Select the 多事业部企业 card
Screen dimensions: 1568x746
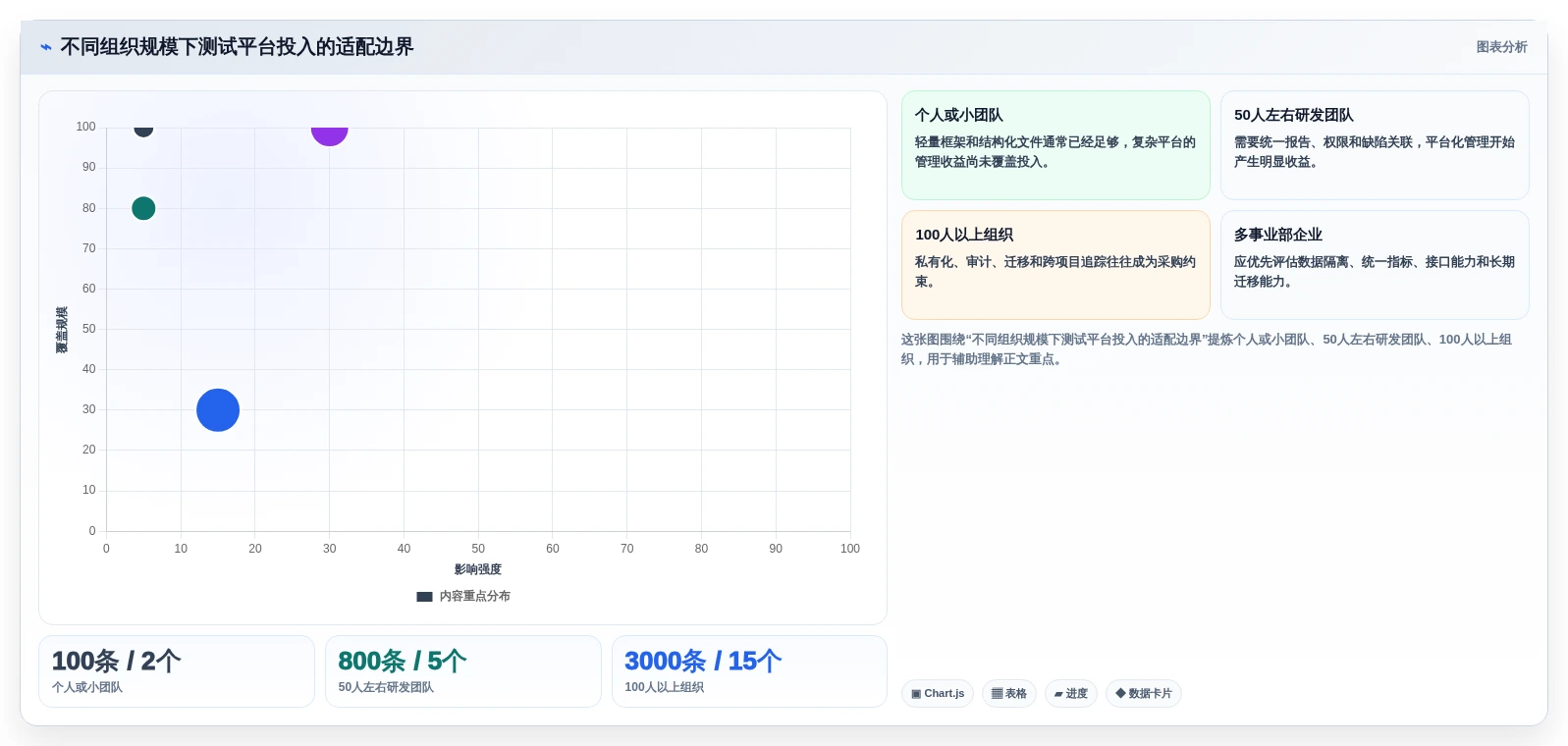pyautogui.click(x=1375, y=265)
